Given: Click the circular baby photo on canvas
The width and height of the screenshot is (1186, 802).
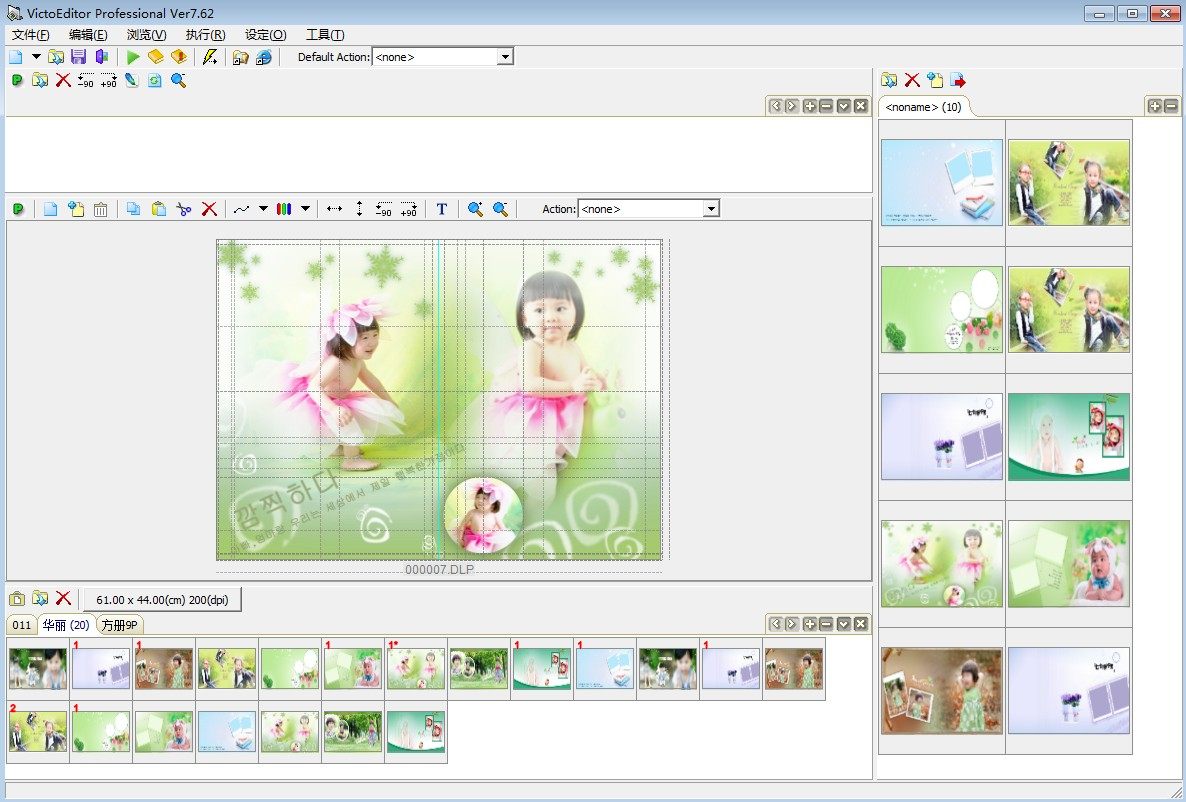Looking at the screenshot, I should tap(483, 516).
